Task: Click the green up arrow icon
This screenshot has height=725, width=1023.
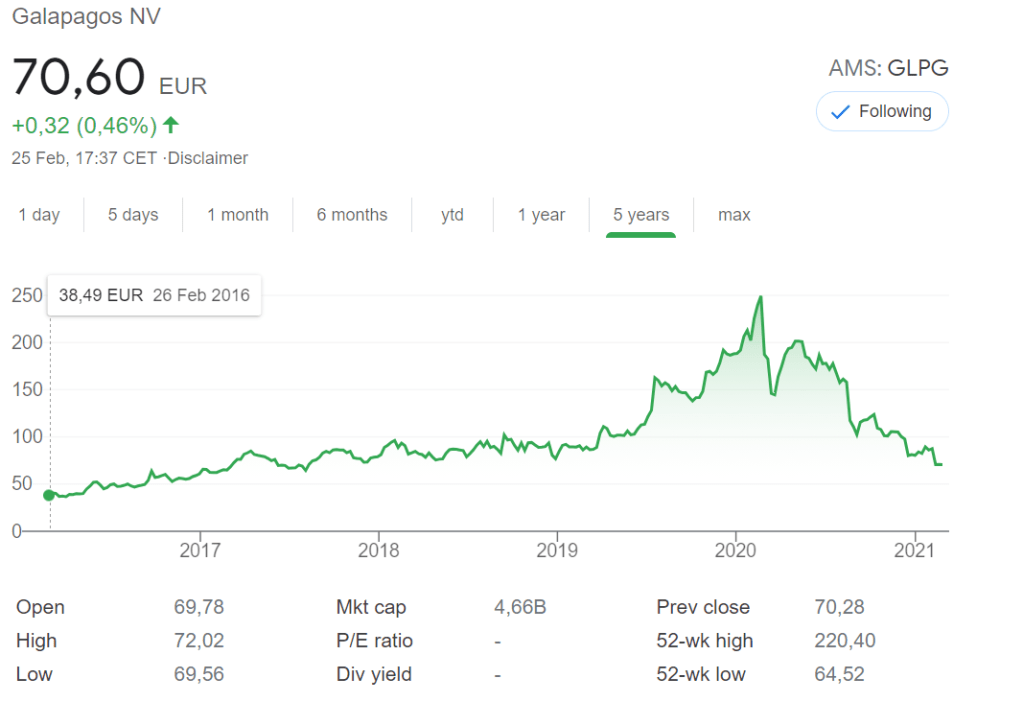Action: (171, 125)
